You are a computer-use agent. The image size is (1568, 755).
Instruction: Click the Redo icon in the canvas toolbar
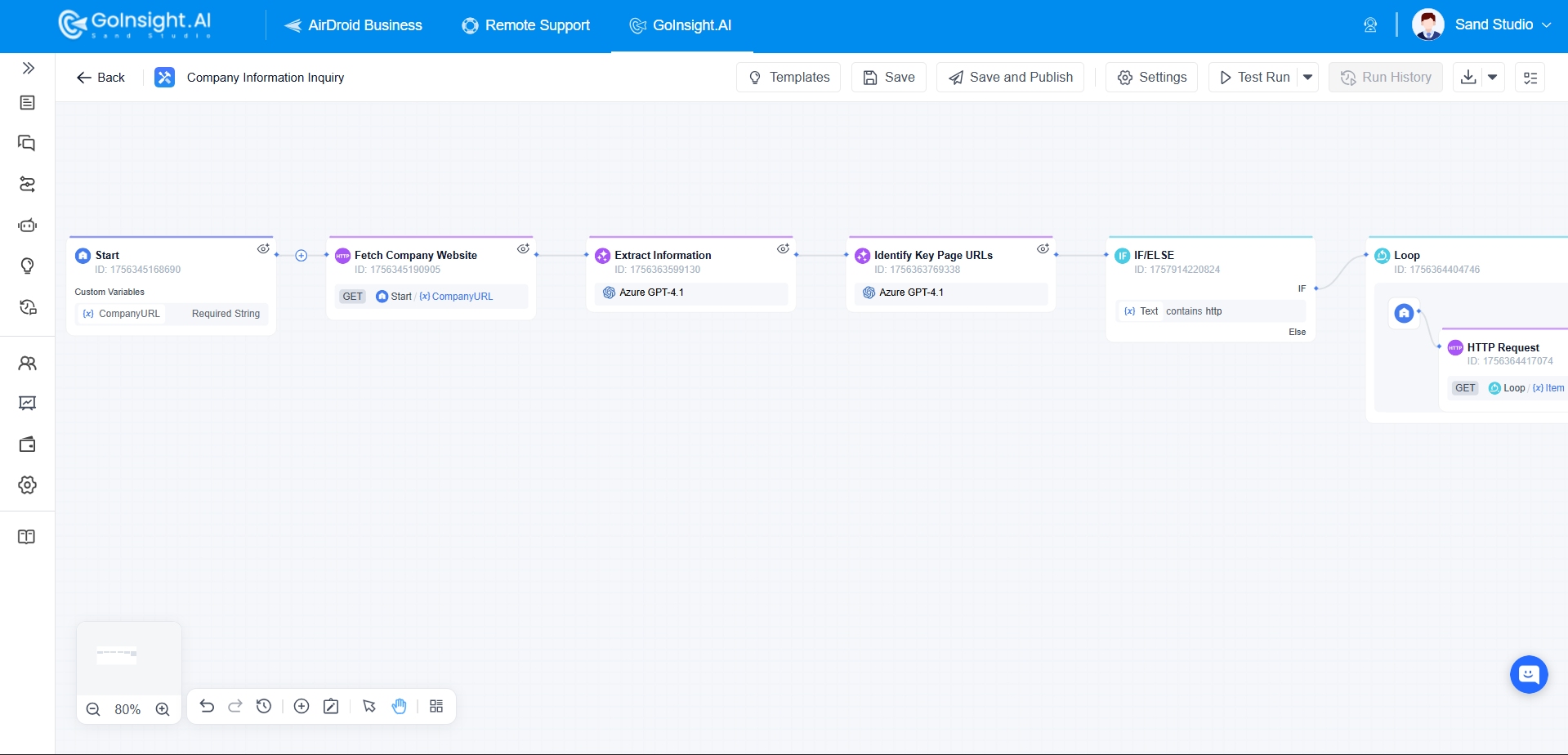(235, 706)
